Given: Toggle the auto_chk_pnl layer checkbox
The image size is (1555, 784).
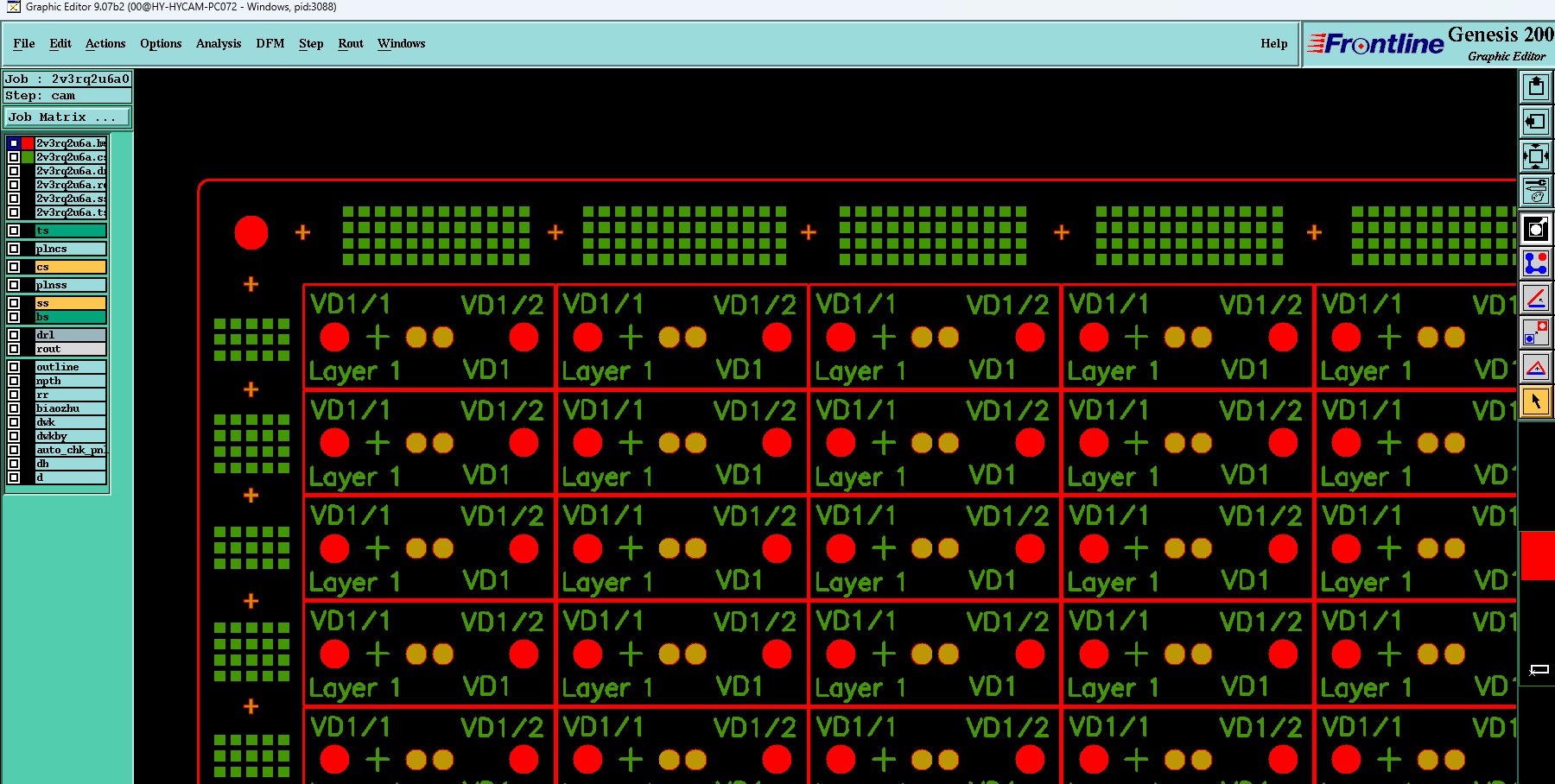Looking at the screenshot, I should (14, 450).
